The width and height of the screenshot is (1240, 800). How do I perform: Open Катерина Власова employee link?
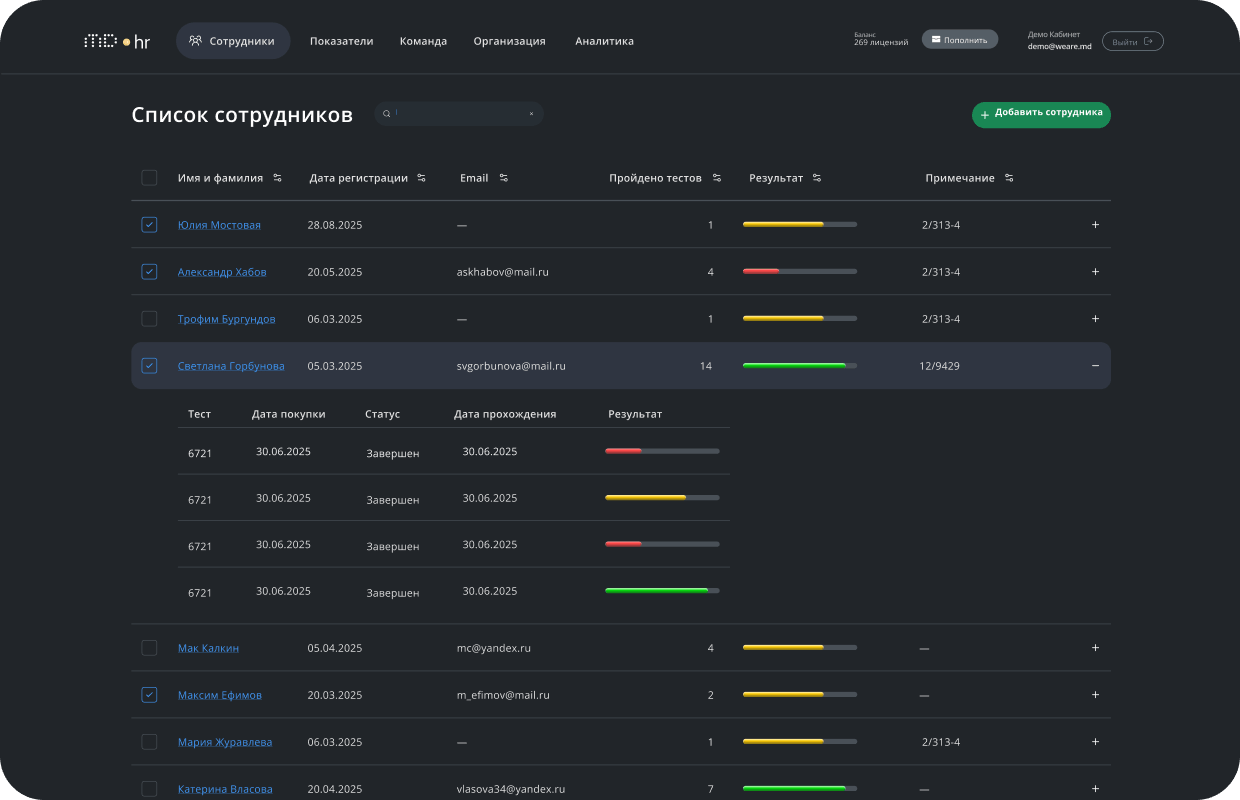pos(225,789)
